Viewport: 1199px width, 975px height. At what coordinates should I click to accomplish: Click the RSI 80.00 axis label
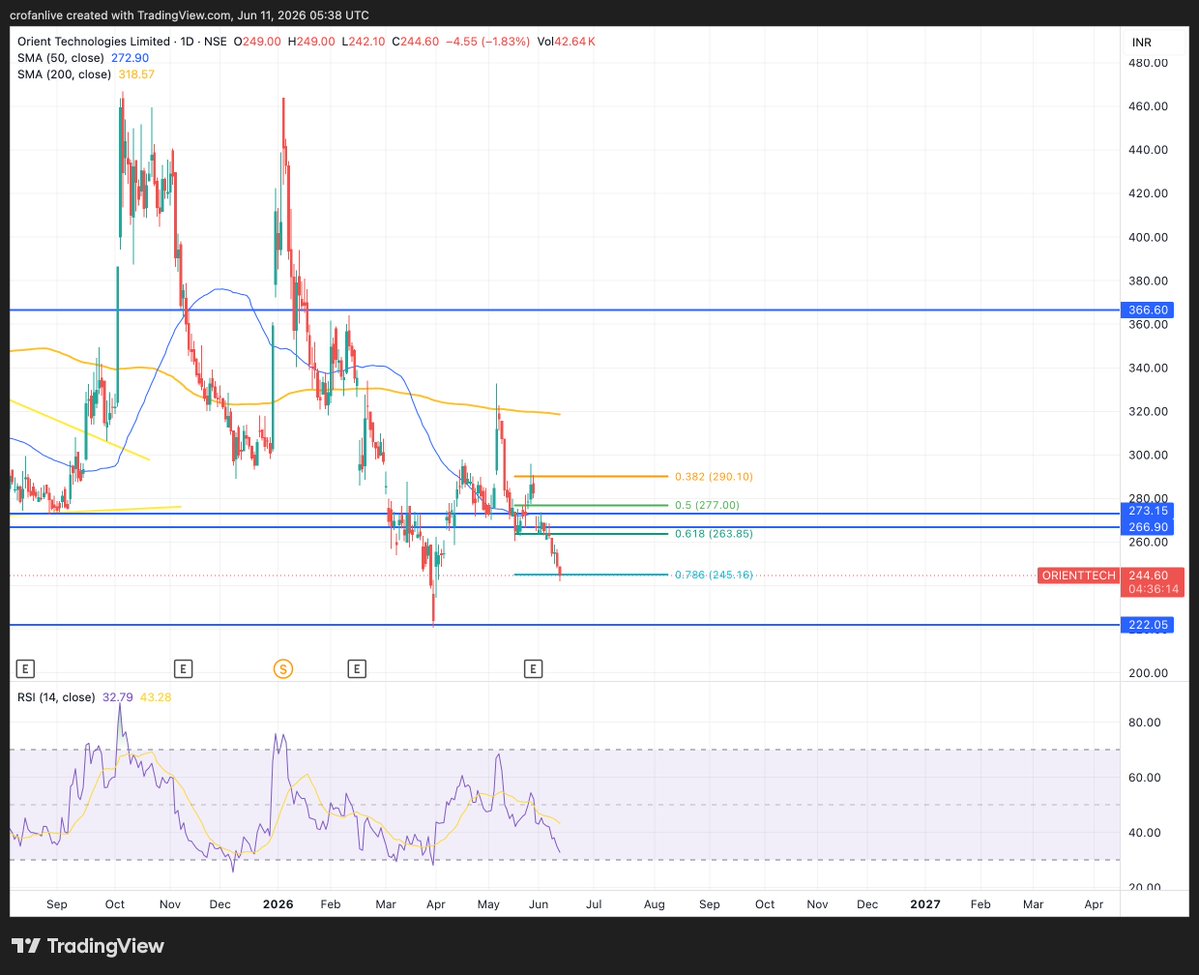tap(1144, 722)
